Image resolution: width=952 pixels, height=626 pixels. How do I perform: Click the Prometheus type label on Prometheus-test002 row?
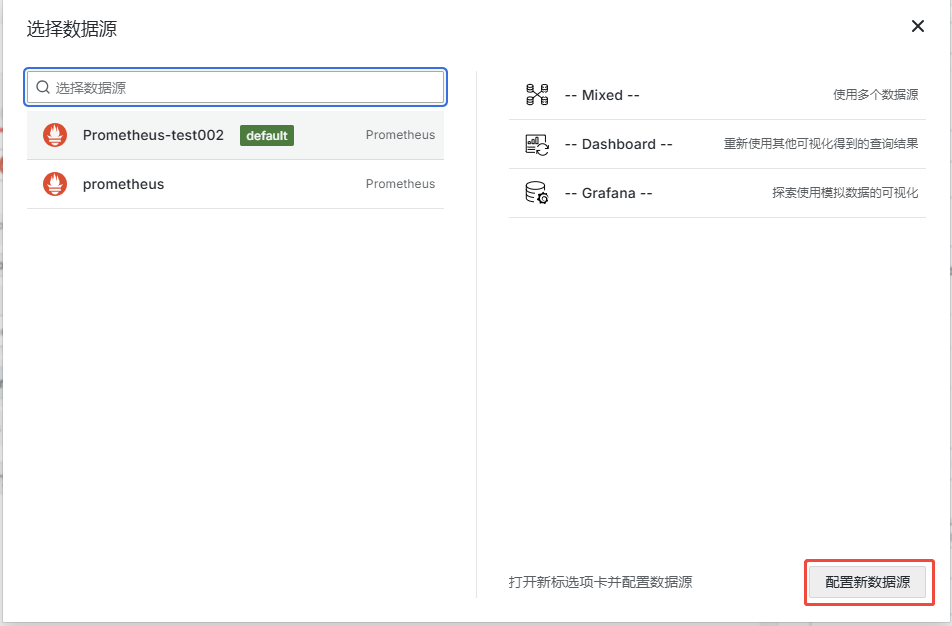400,135
